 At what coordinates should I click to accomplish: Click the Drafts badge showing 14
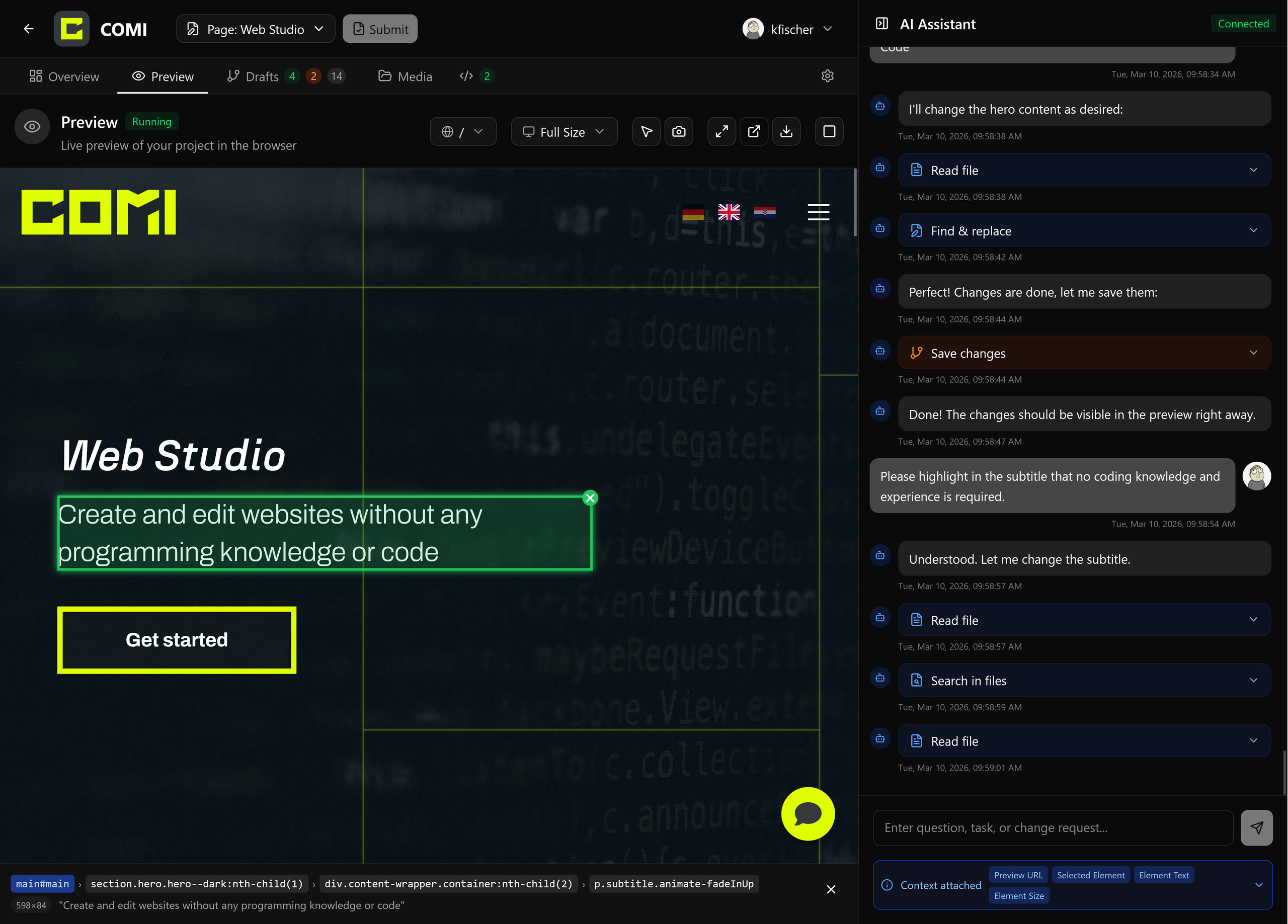[x=336, y=76]
